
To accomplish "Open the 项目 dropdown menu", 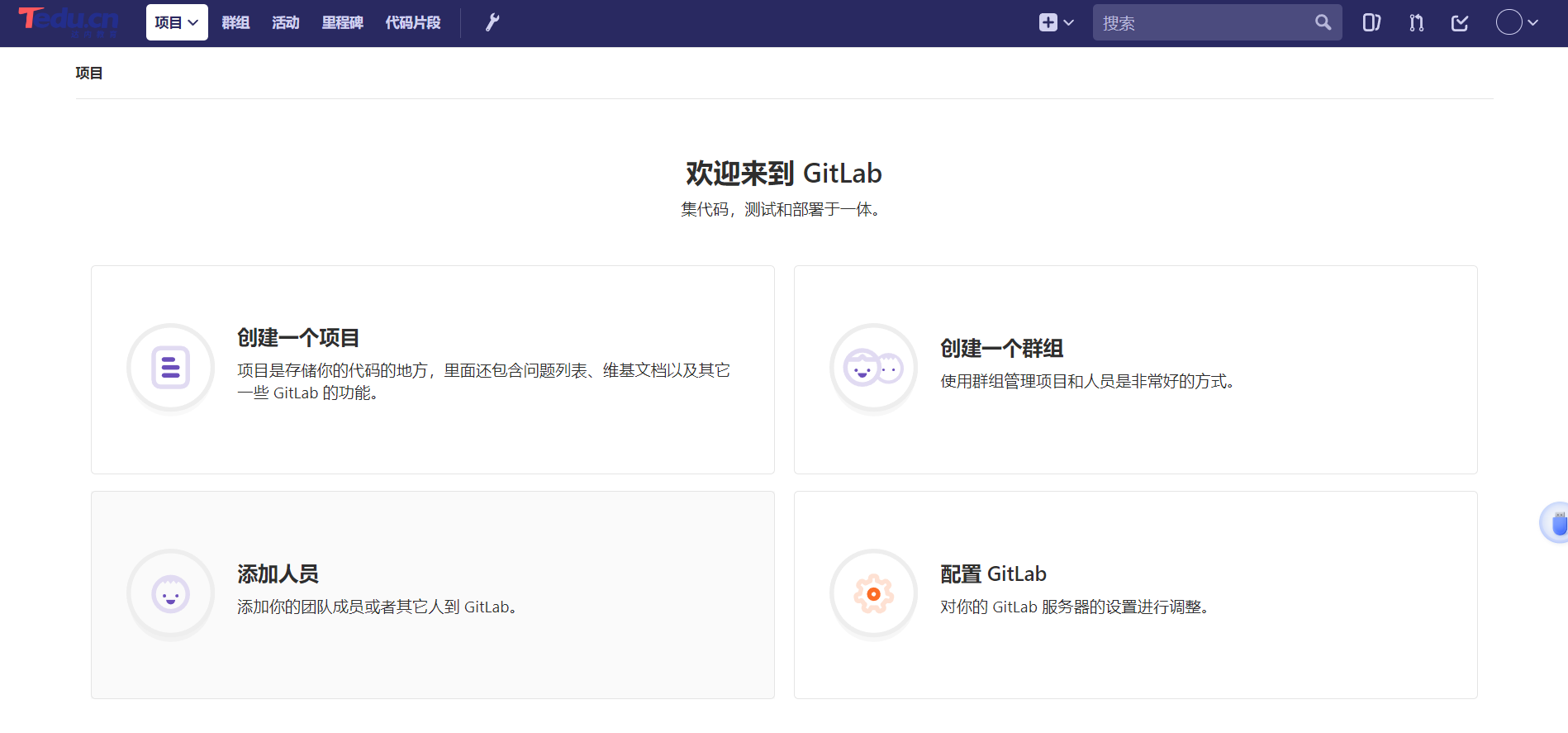I will coord(177,22).
